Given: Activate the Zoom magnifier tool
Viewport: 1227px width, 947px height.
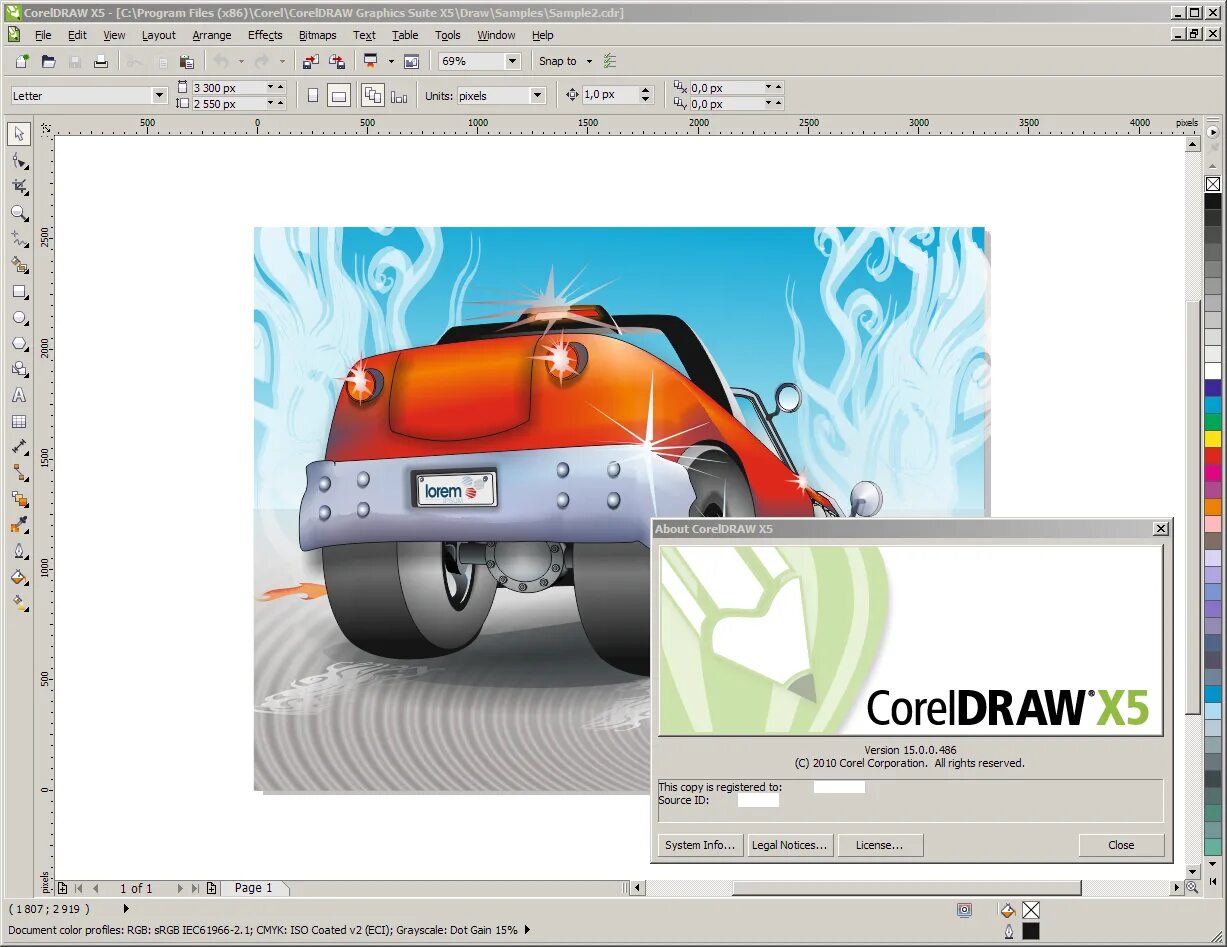Looking at the screenshot, I should coord(19,213).
